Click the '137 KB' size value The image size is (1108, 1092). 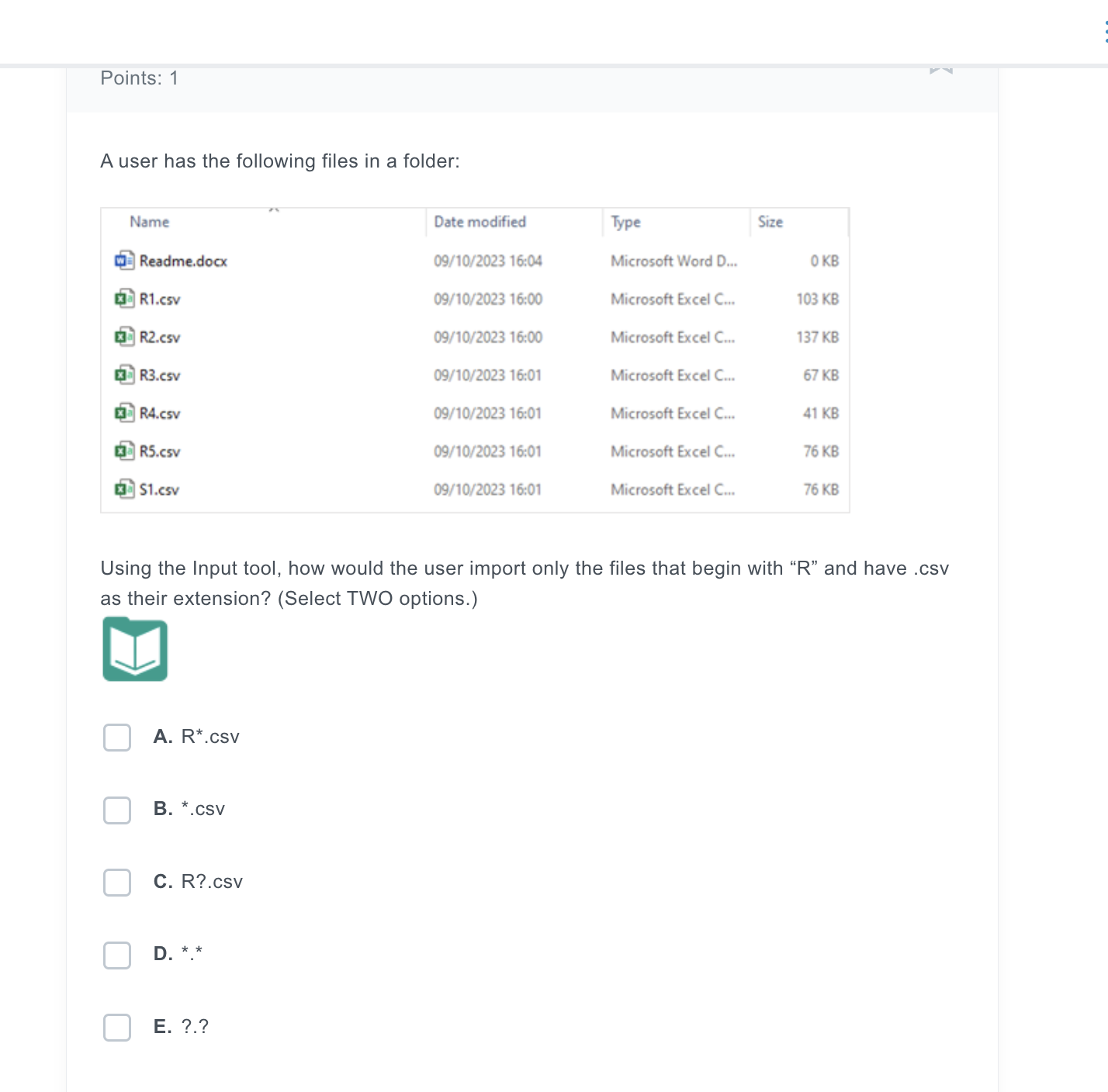(x=818, y=337)
